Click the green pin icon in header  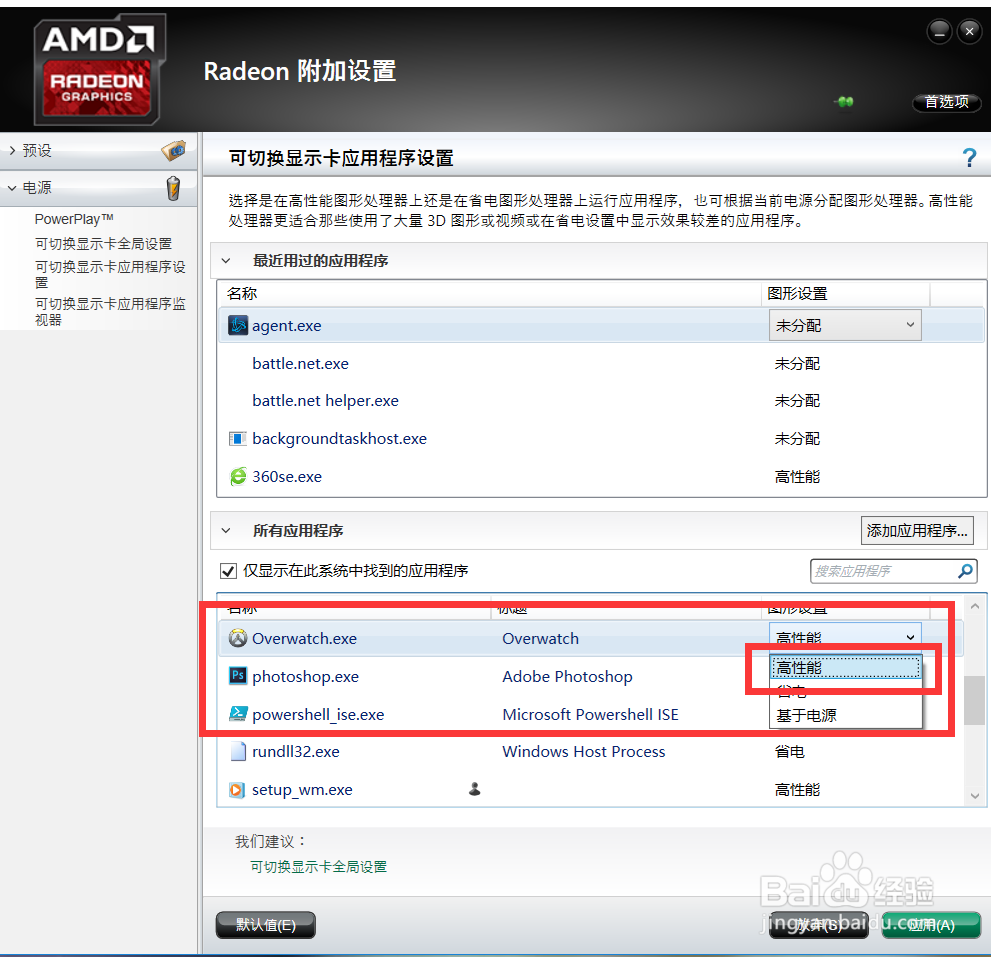pyautogui.click(x=844, y=101)
